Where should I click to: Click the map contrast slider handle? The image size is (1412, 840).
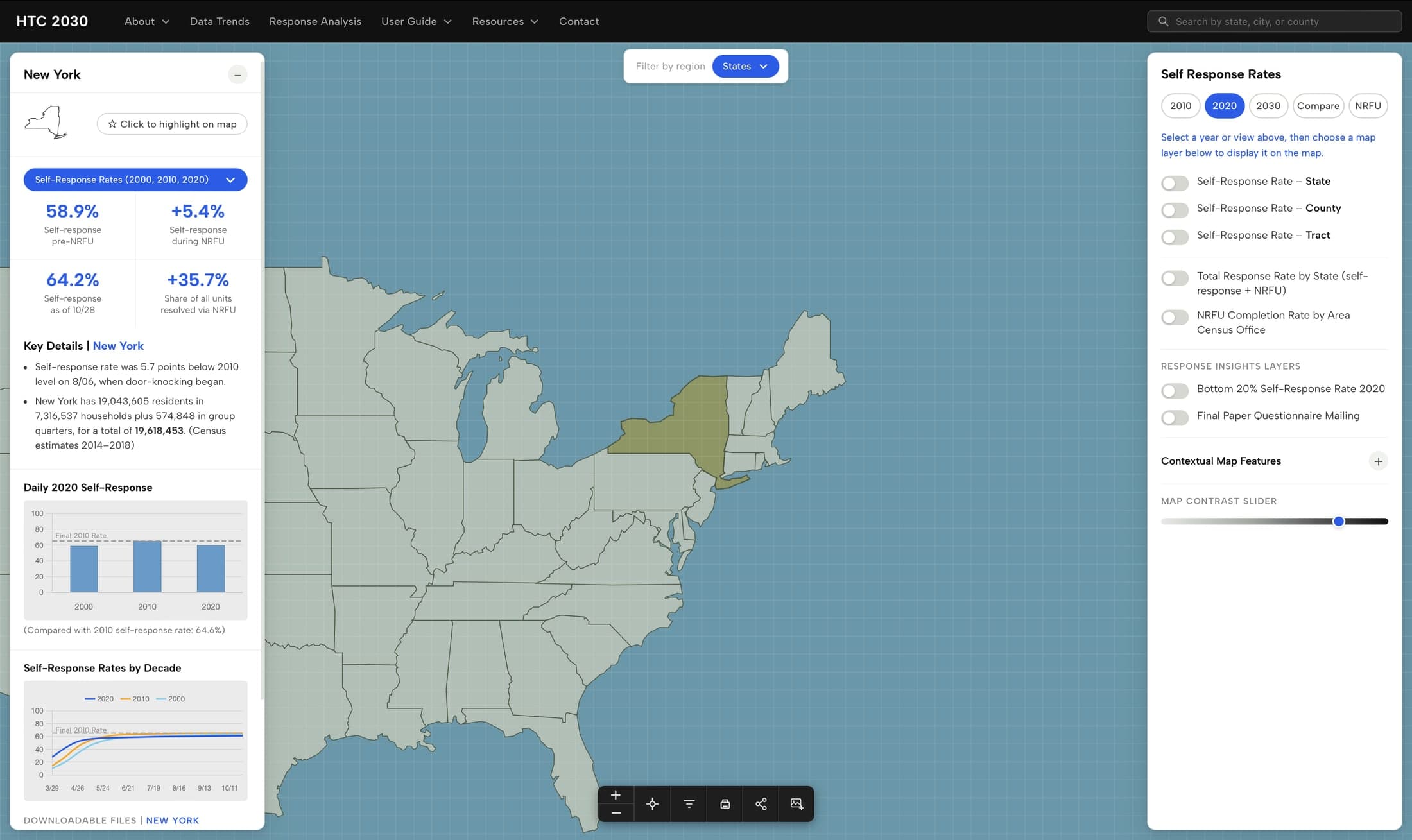(1339, 522)
